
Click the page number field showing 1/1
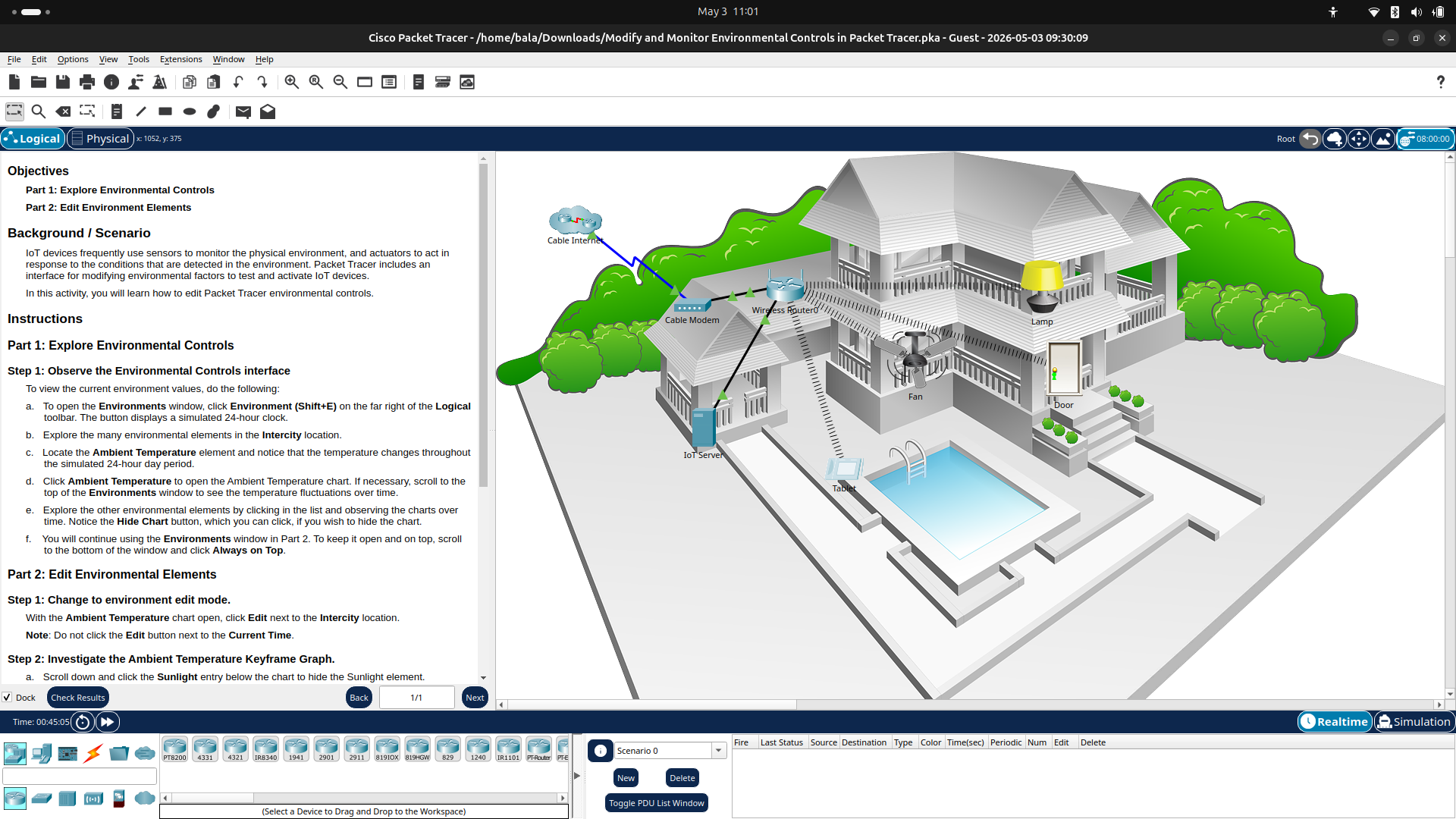point(416,698)
